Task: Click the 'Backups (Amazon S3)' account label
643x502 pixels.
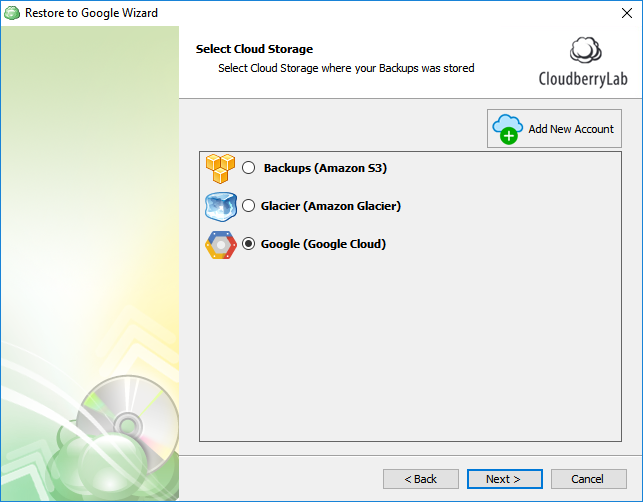Action: [x=325, y=168]
